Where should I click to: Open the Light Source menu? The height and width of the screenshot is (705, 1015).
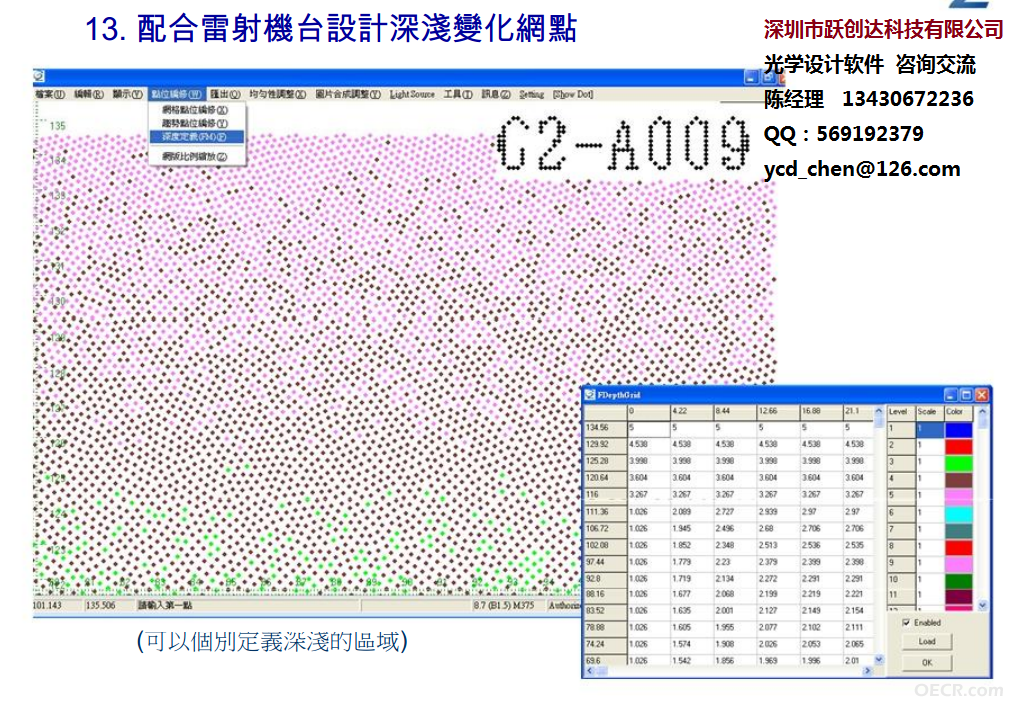(x=412, y=95)
